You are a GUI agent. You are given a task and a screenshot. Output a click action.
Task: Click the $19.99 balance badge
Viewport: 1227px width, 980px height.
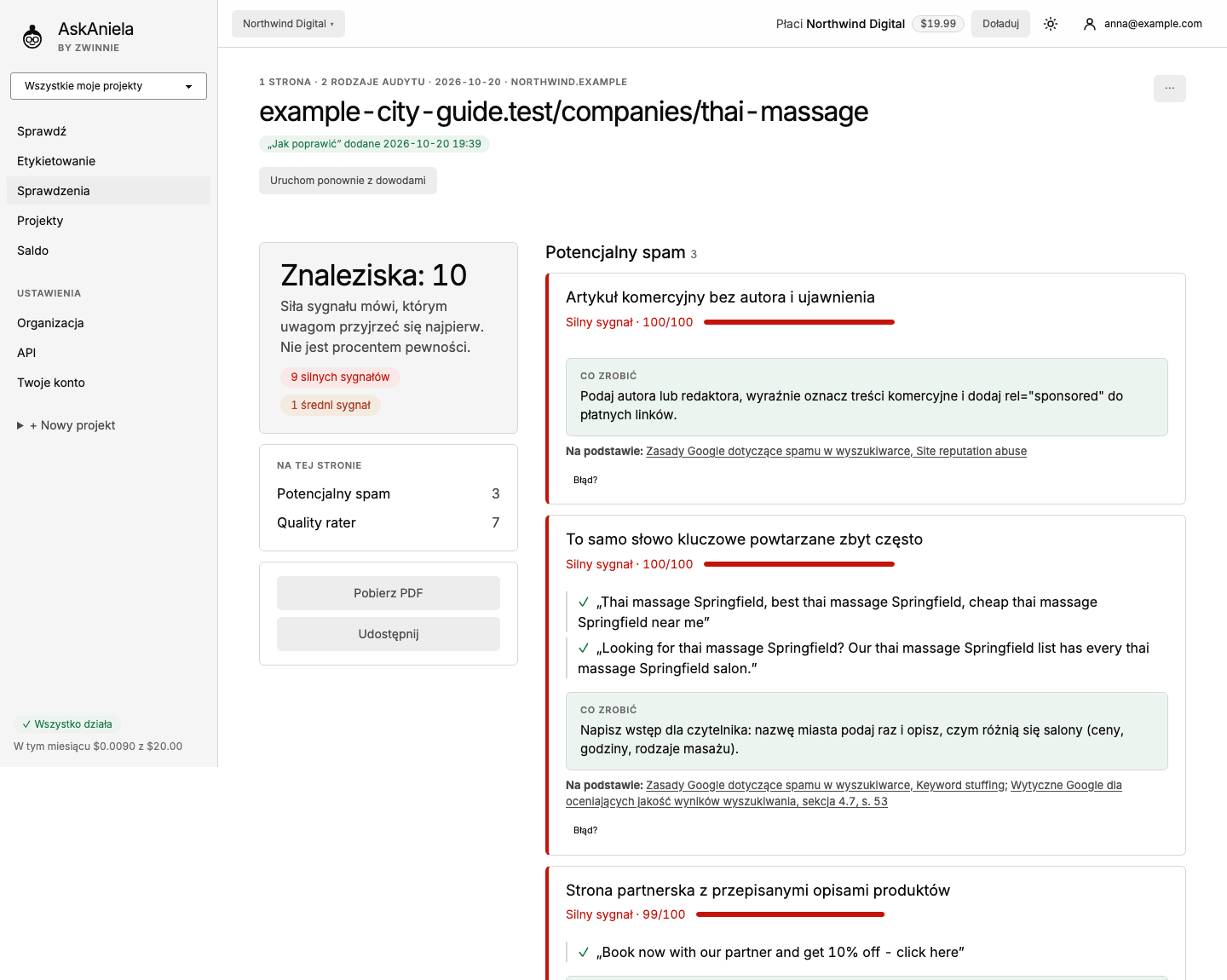click(938, 24)
